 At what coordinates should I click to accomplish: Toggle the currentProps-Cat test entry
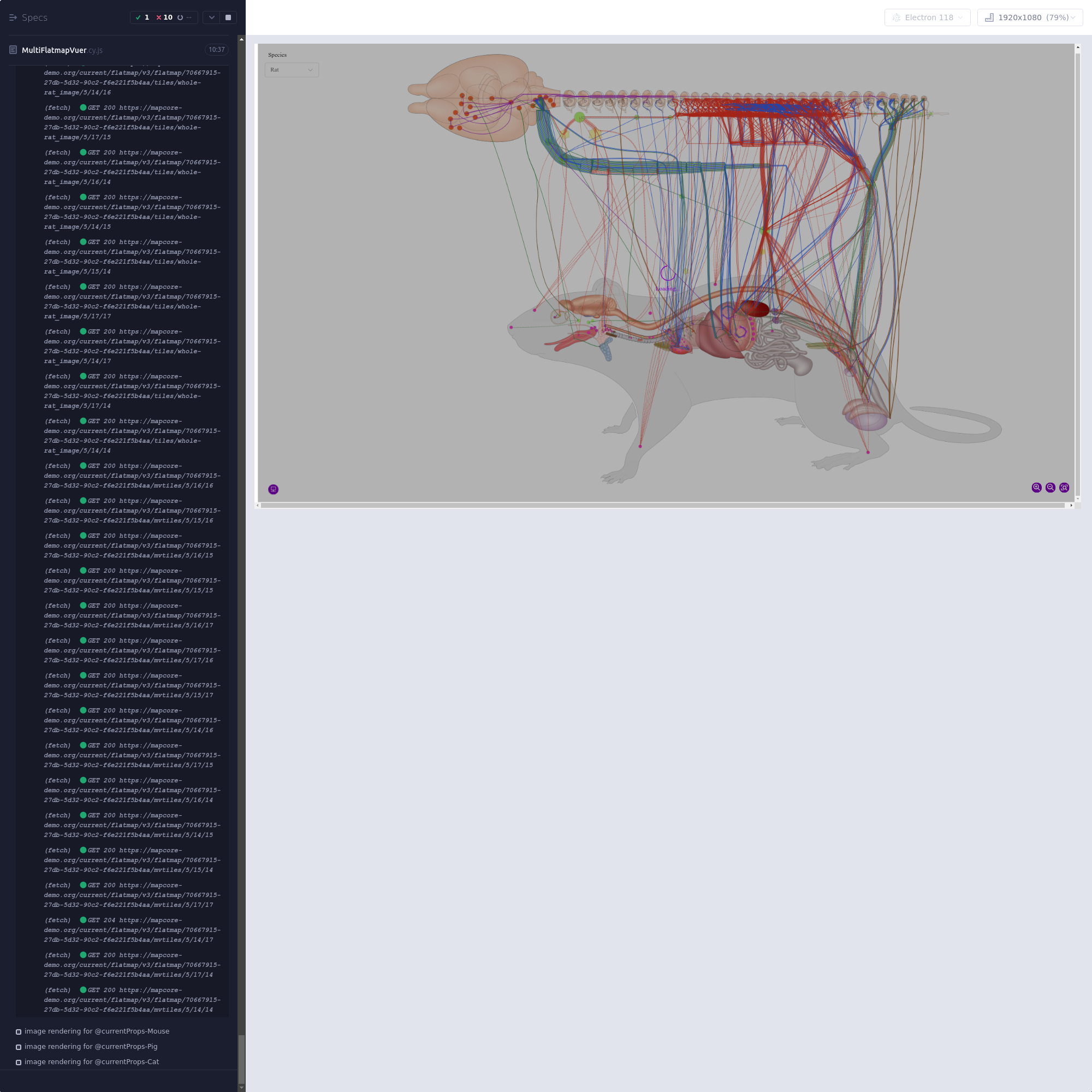point(92,1061)
